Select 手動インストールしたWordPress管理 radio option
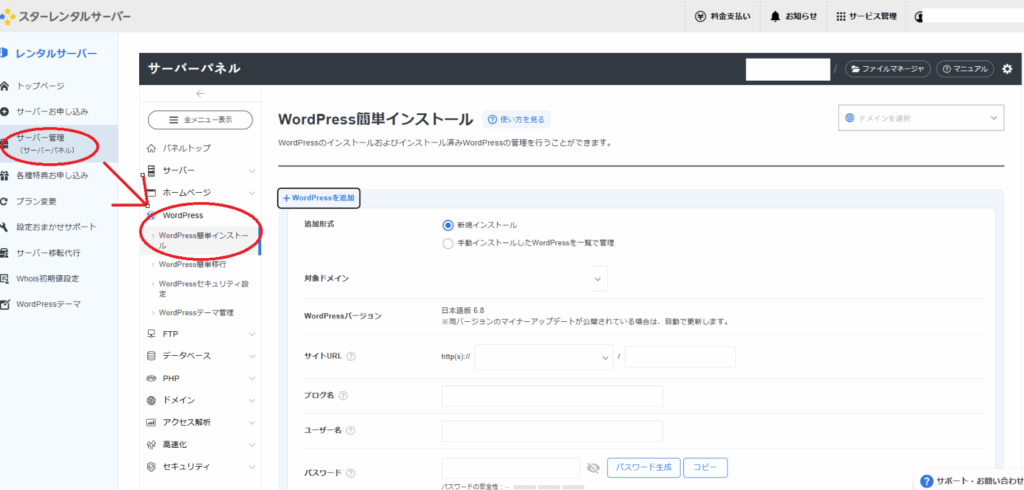This screenshot has height=490, width=1024. (447, 242)
